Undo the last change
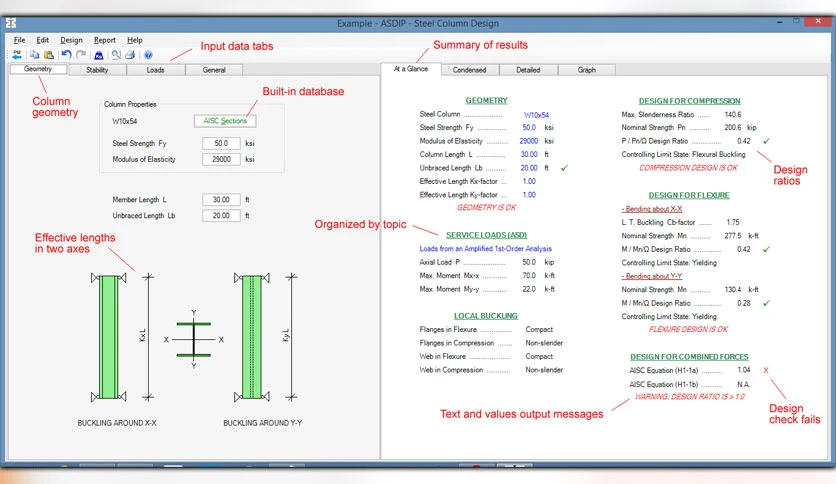836x484 pixels. [66, 54]
